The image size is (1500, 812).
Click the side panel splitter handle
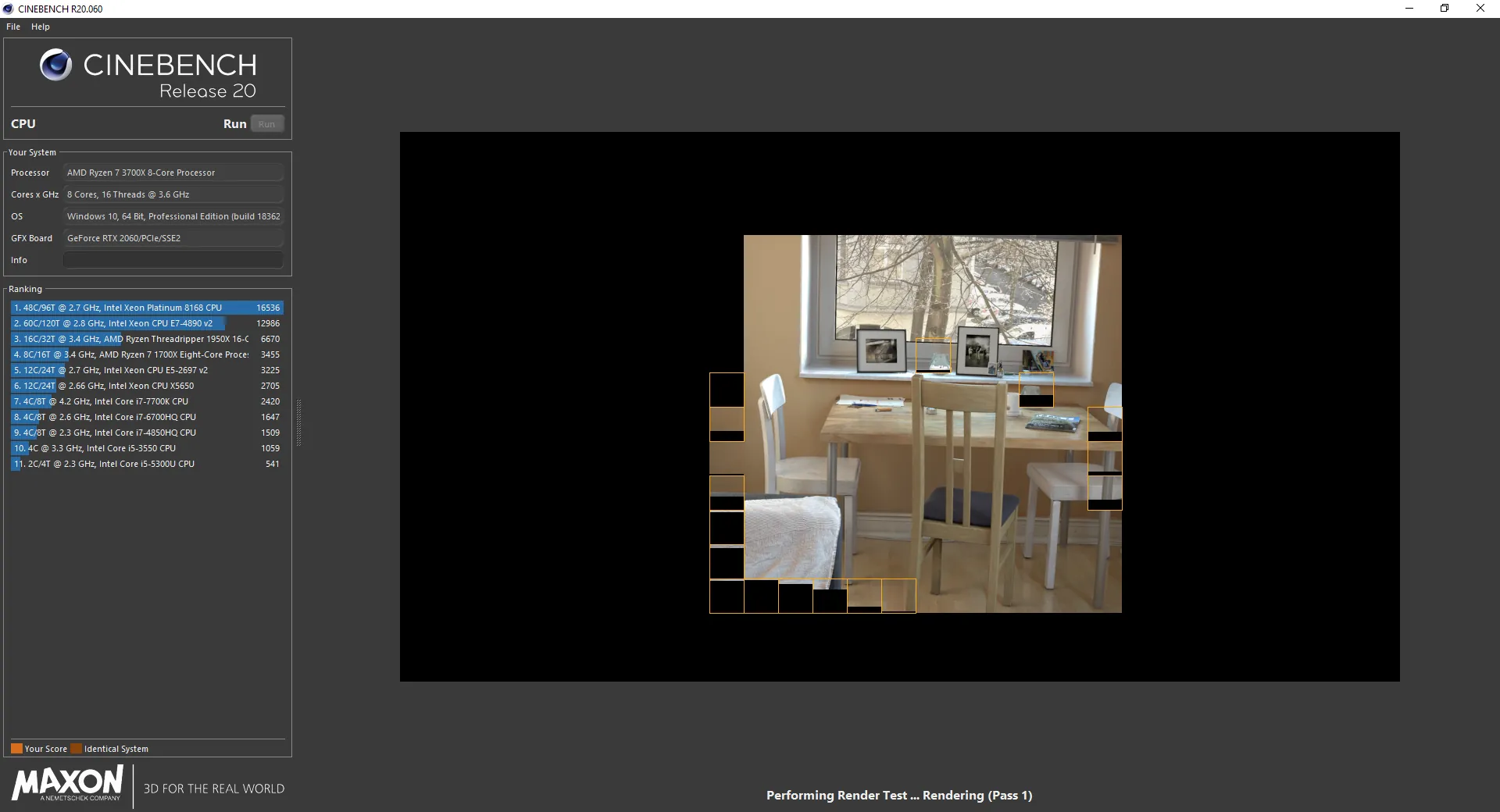pos(298,422)
